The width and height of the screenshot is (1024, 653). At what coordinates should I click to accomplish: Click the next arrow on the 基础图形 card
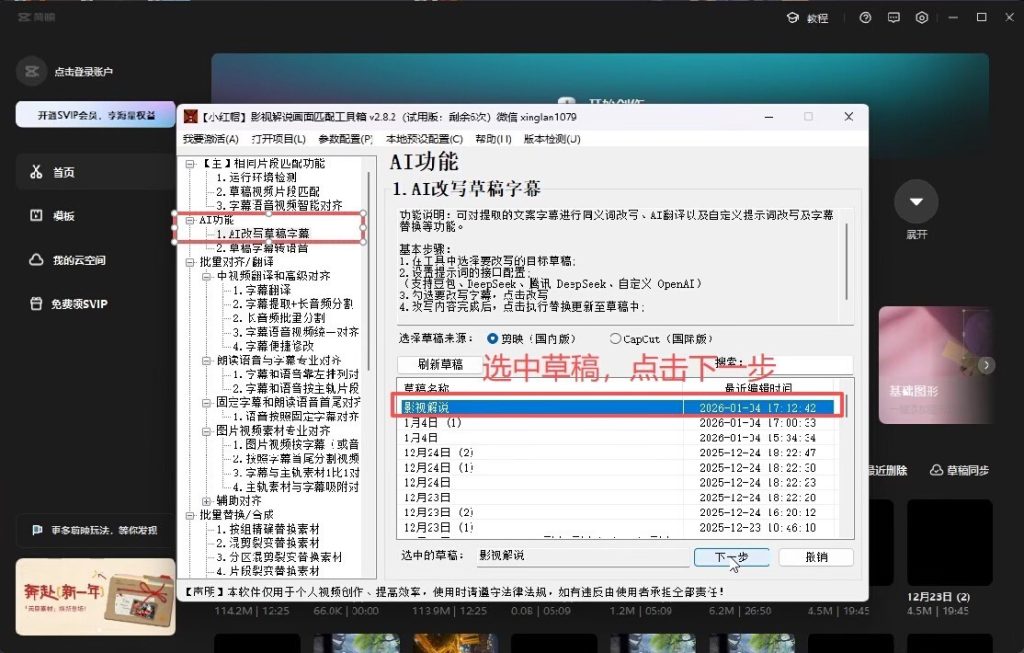coord(986,366)
